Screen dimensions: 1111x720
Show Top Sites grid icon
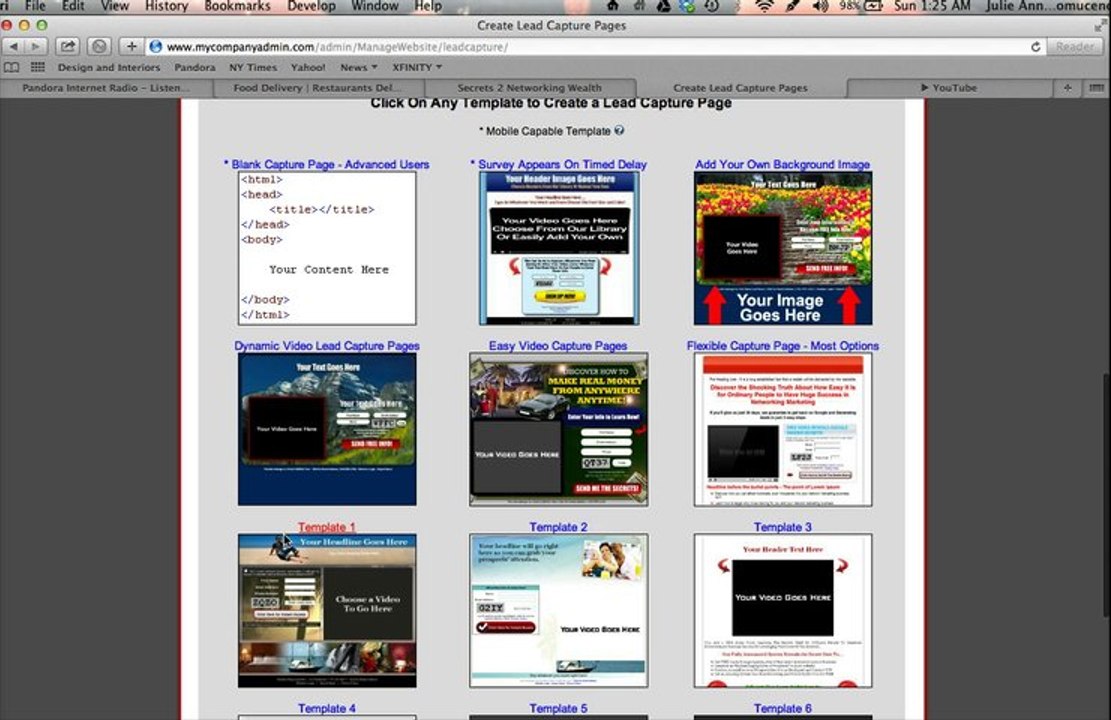(x=38, y=67)
